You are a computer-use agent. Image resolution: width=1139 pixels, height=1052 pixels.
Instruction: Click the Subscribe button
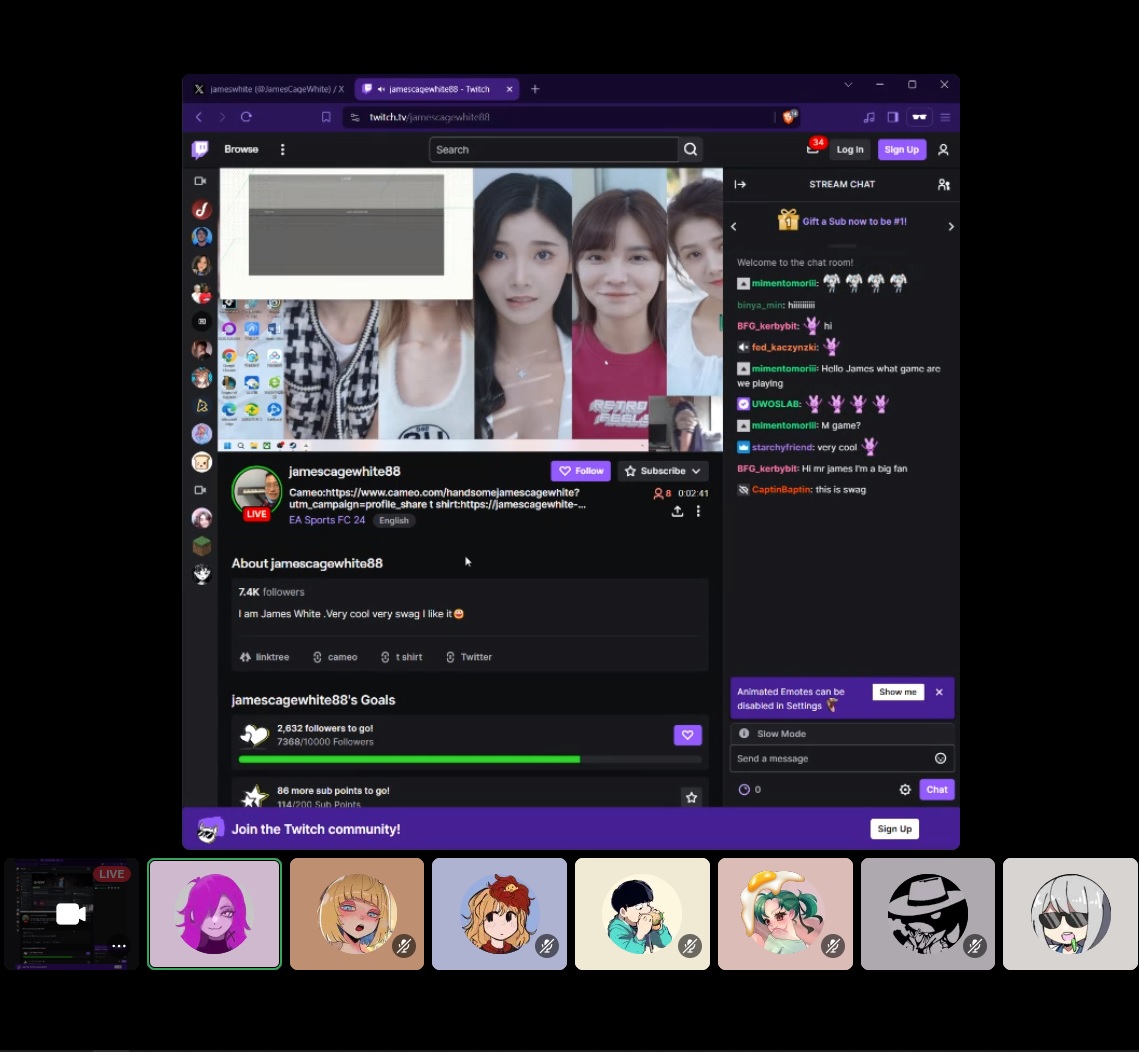click(662, 471)
